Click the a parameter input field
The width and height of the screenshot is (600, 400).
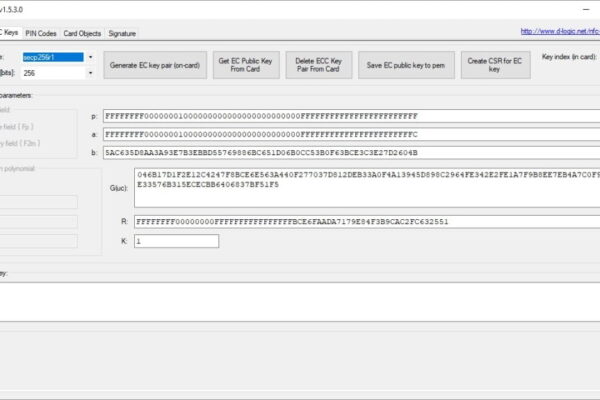pos(351,134)
